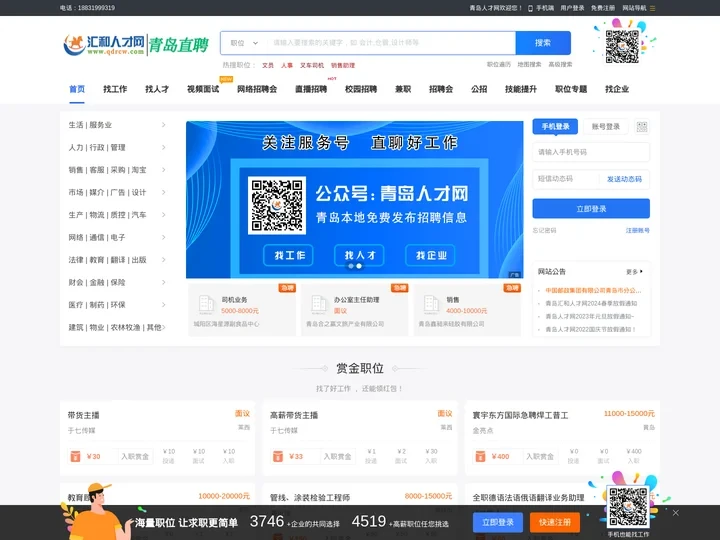The image size is (720, 540).
Task: Click 更多 in 网站公告
Action: point(634,272)
